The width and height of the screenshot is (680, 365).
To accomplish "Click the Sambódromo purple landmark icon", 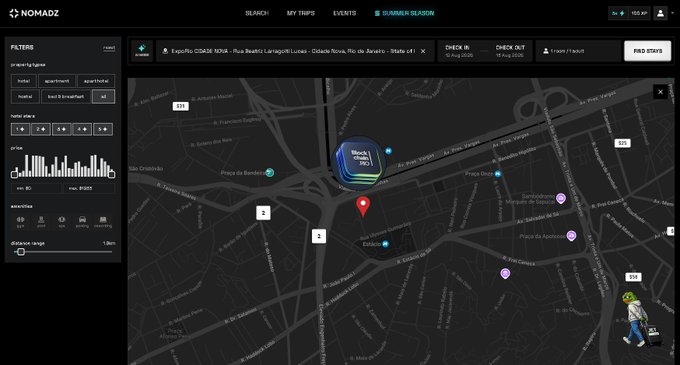I will pyautogui.click(x=561, y=199).
